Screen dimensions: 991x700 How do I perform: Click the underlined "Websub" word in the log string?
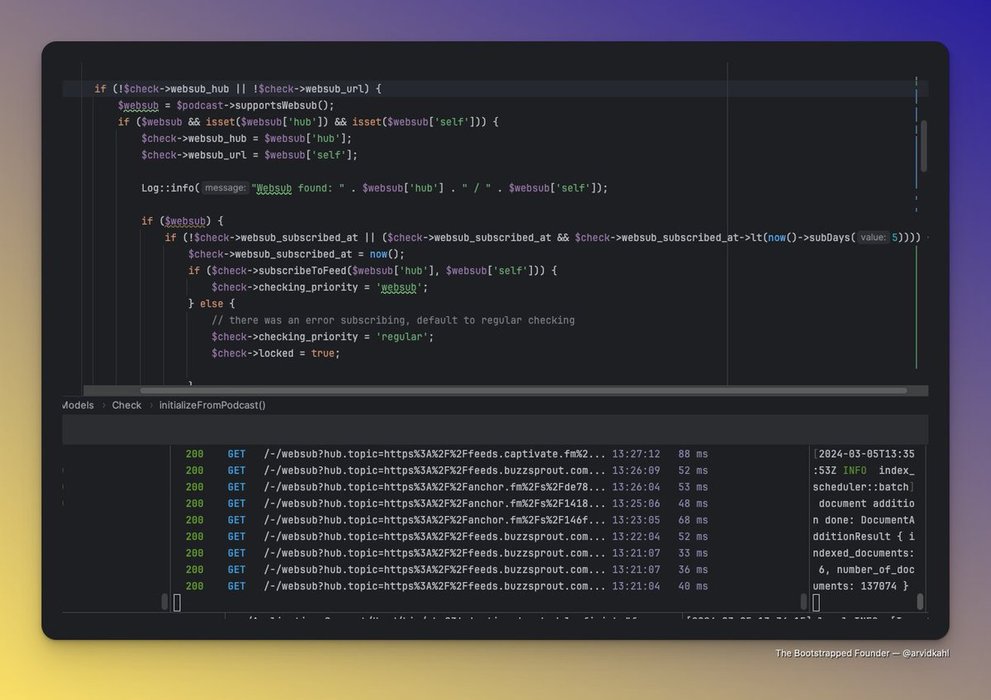pos(273,188)
